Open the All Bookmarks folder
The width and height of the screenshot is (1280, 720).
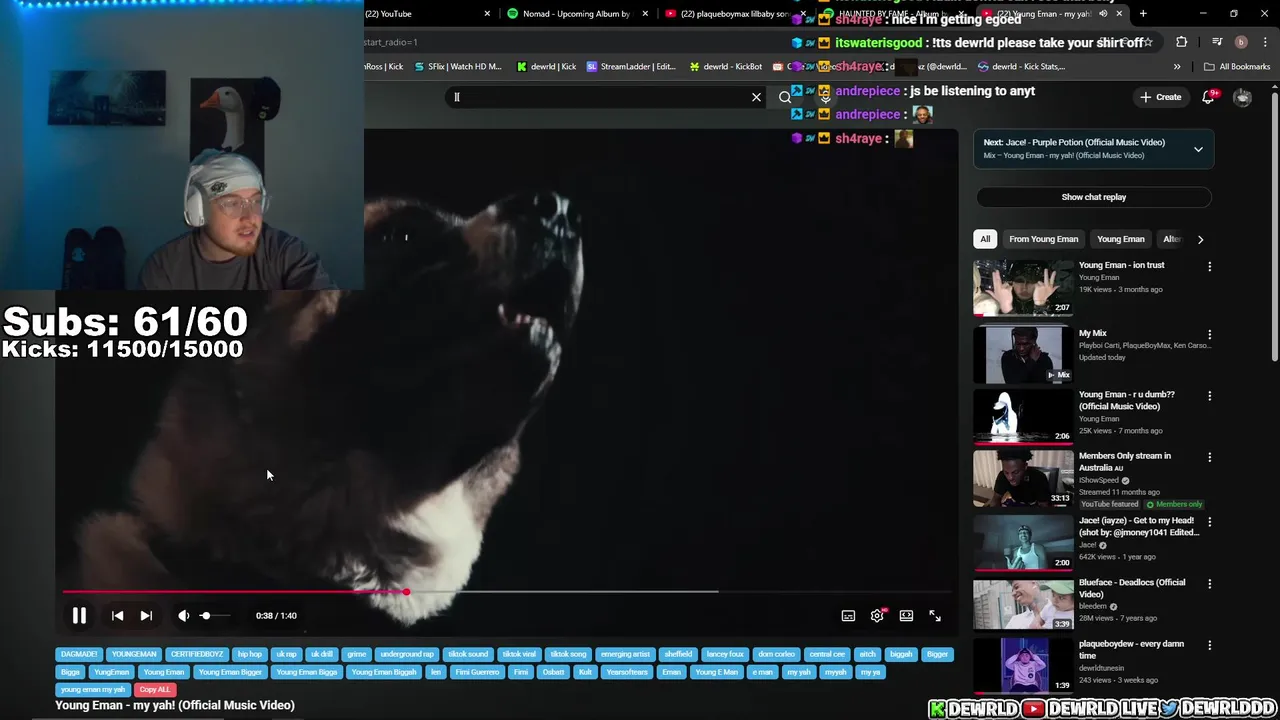(1237, 67)
